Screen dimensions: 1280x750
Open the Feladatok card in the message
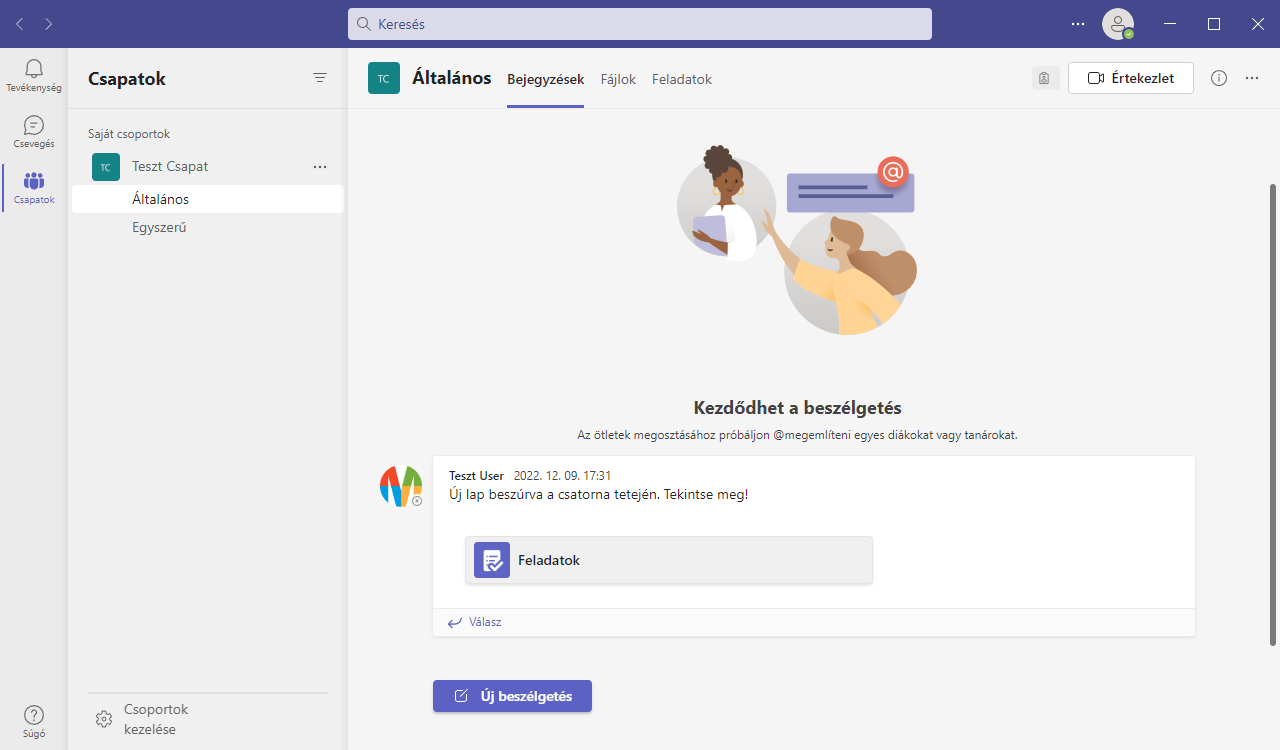pos(668,560)
